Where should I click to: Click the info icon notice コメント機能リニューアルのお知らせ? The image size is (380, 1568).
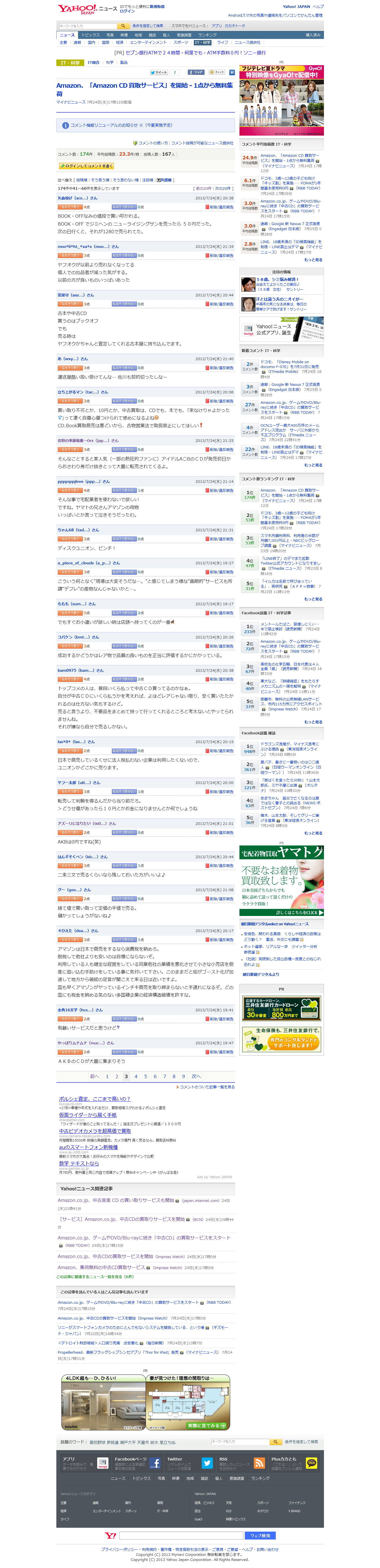[x=65, y=125]
